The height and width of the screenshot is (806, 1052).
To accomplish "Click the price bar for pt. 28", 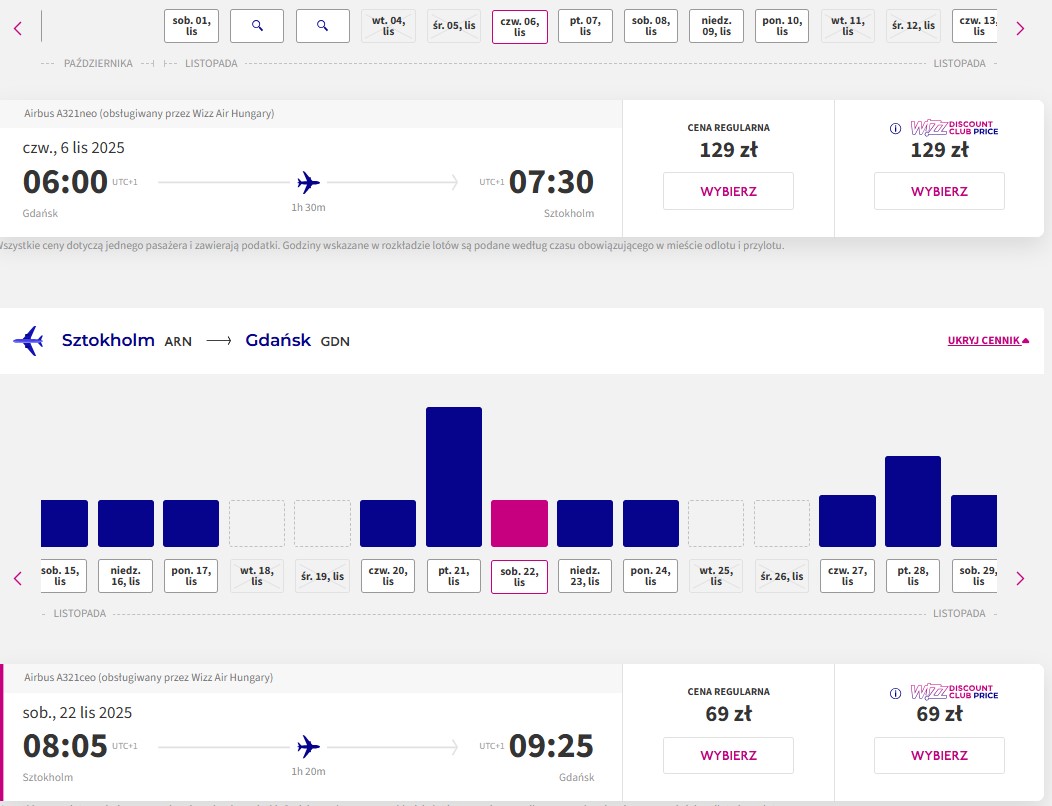I will 912,501.
